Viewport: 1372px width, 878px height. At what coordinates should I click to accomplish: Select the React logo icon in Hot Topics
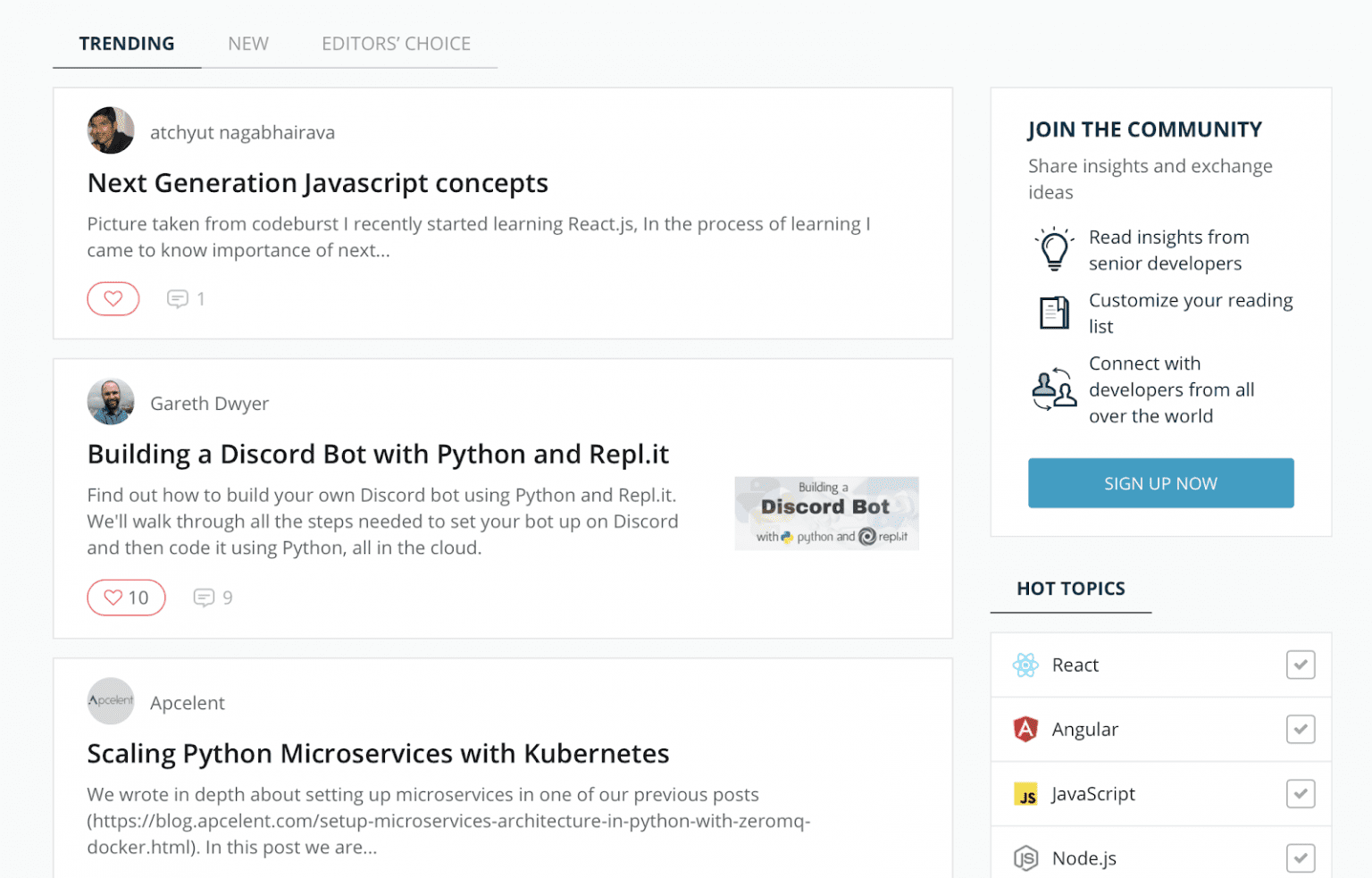pyautogui.click(x=1025, y=665)
